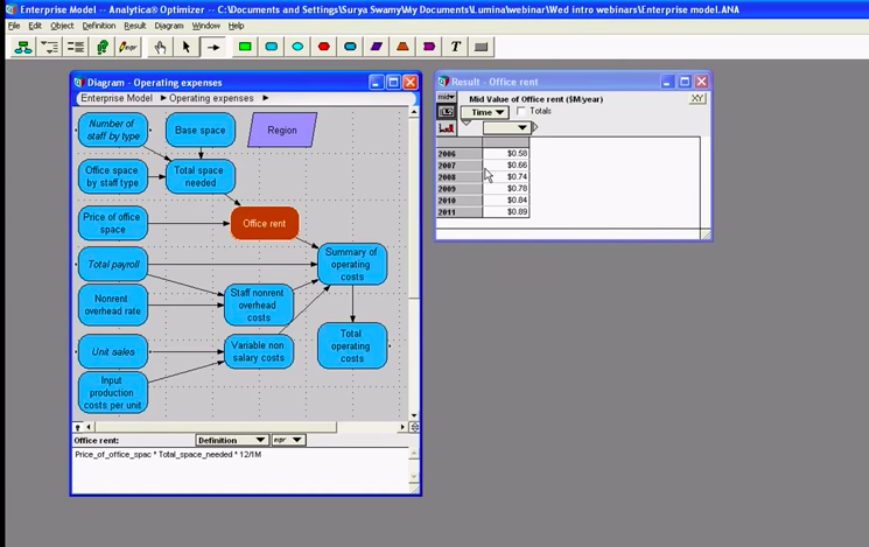The width and height of the screenshot is (869, 547).
Task: Go to Enterprise Model breadcrumb
Action: pos(116,98)
